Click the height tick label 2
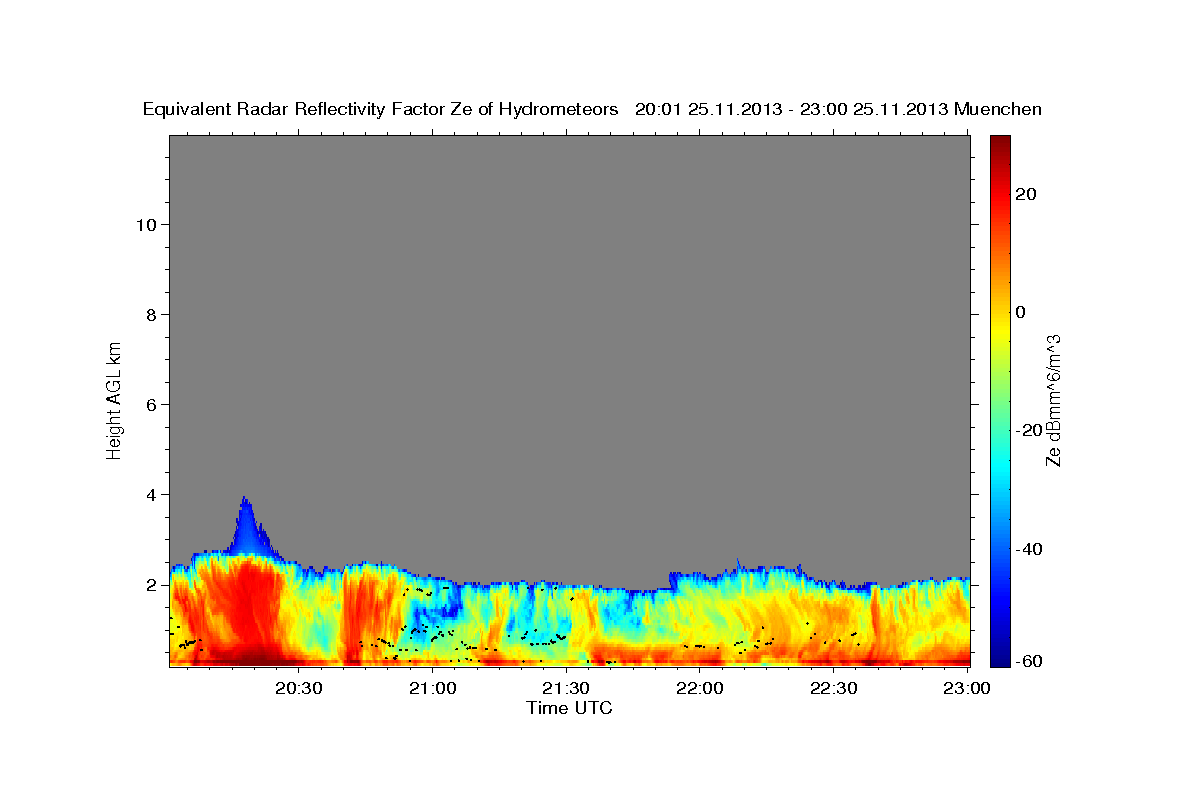The image size is (1200, 800). pos(152,584)
